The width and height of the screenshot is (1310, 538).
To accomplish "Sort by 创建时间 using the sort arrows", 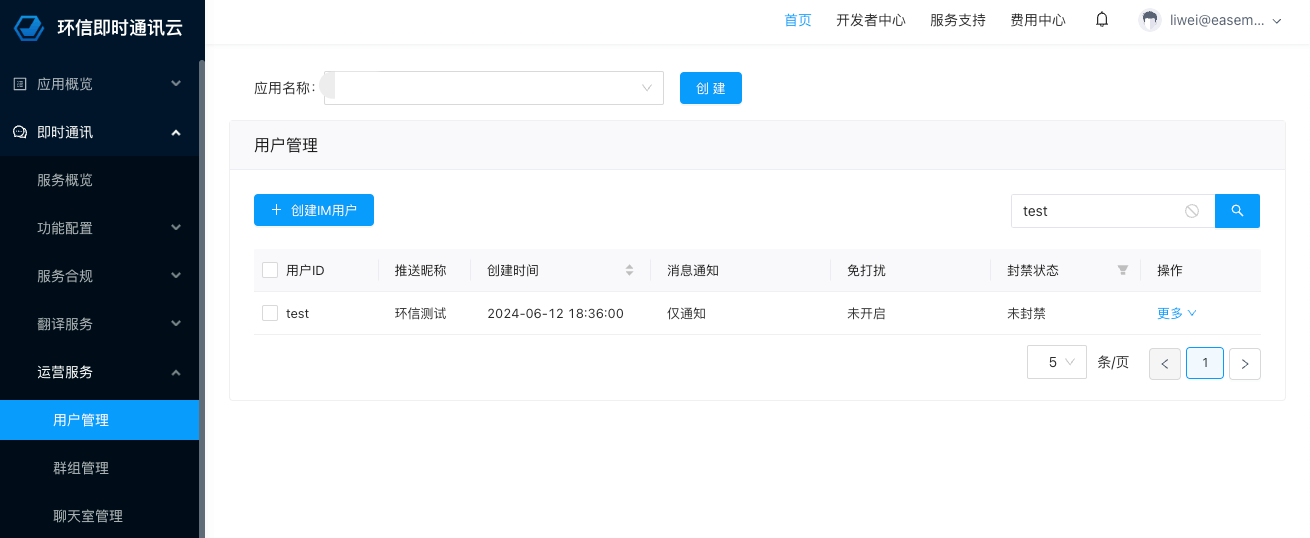I will (629, 270).
